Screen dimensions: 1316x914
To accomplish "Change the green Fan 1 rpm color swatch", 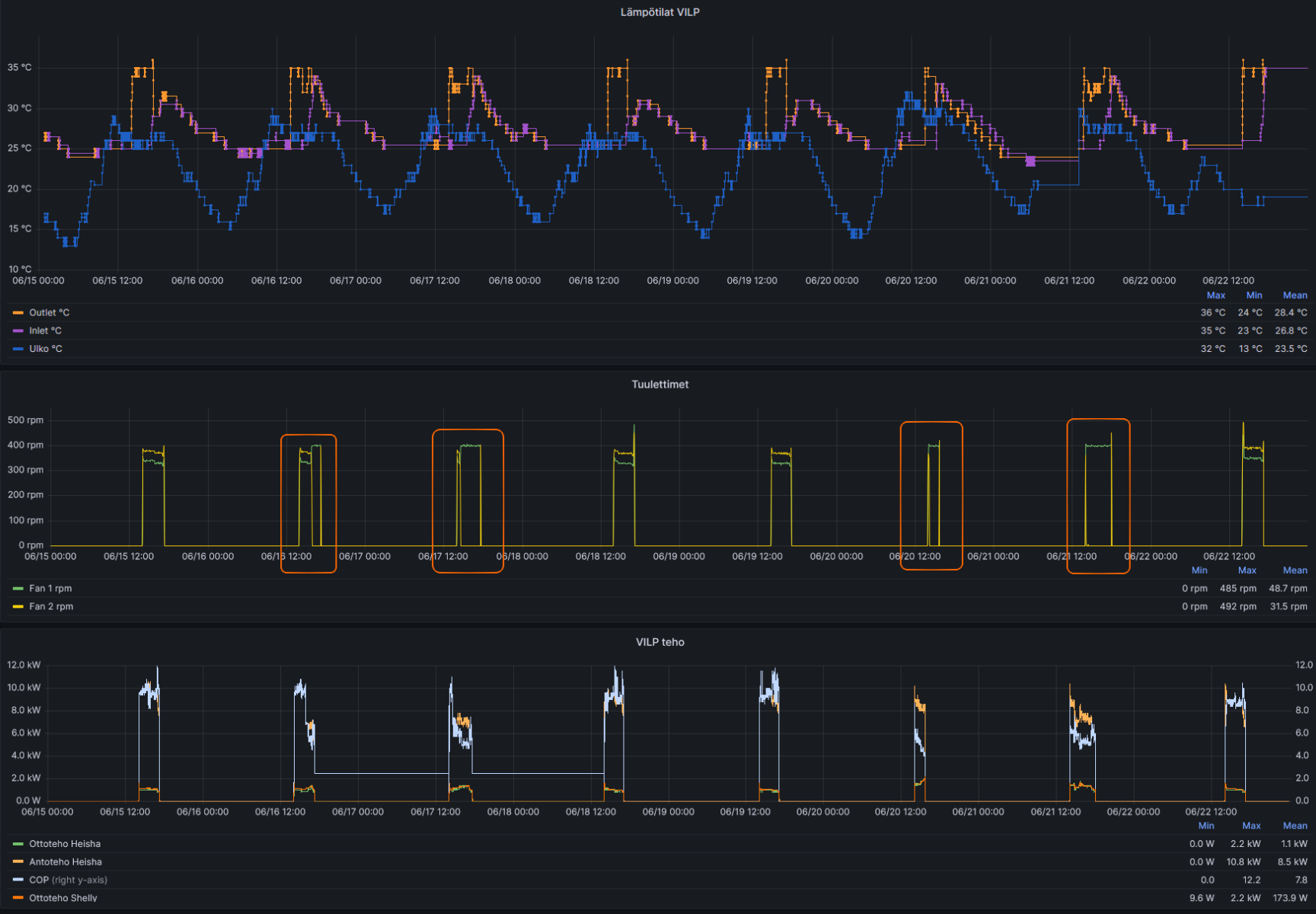I will [x=18, y=589].
